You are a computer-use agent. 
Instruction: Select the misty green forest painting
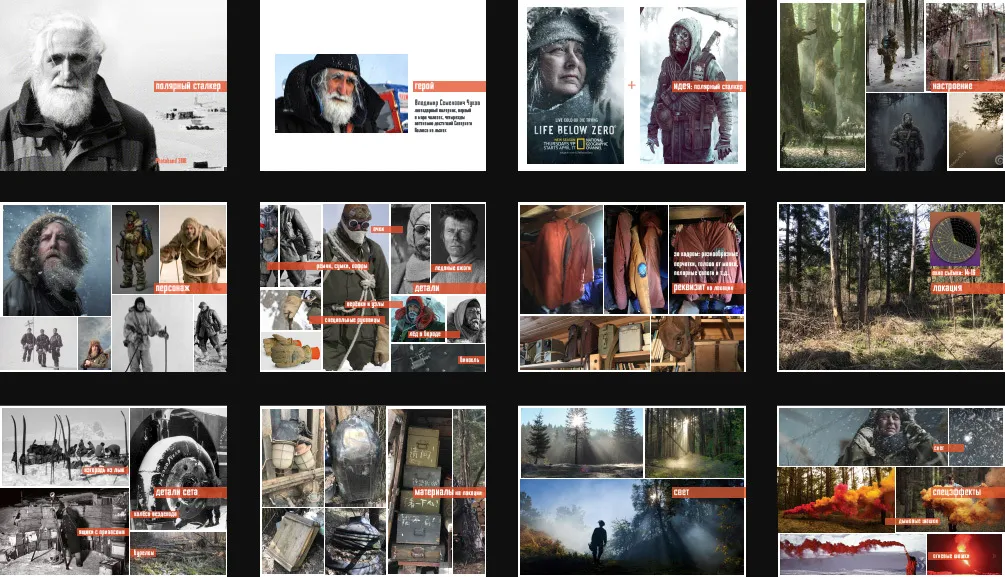tap(822, 86)
